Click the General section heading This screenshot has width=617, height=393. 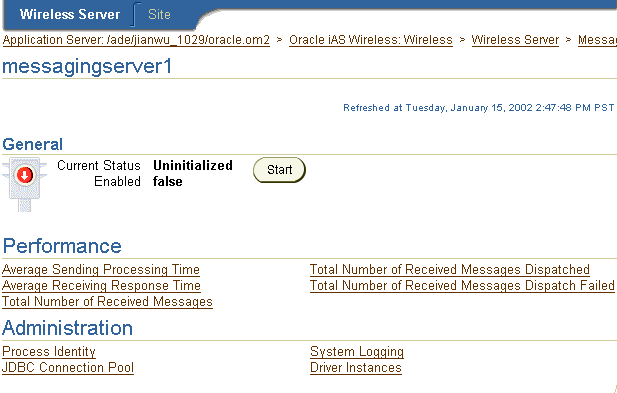32,144
